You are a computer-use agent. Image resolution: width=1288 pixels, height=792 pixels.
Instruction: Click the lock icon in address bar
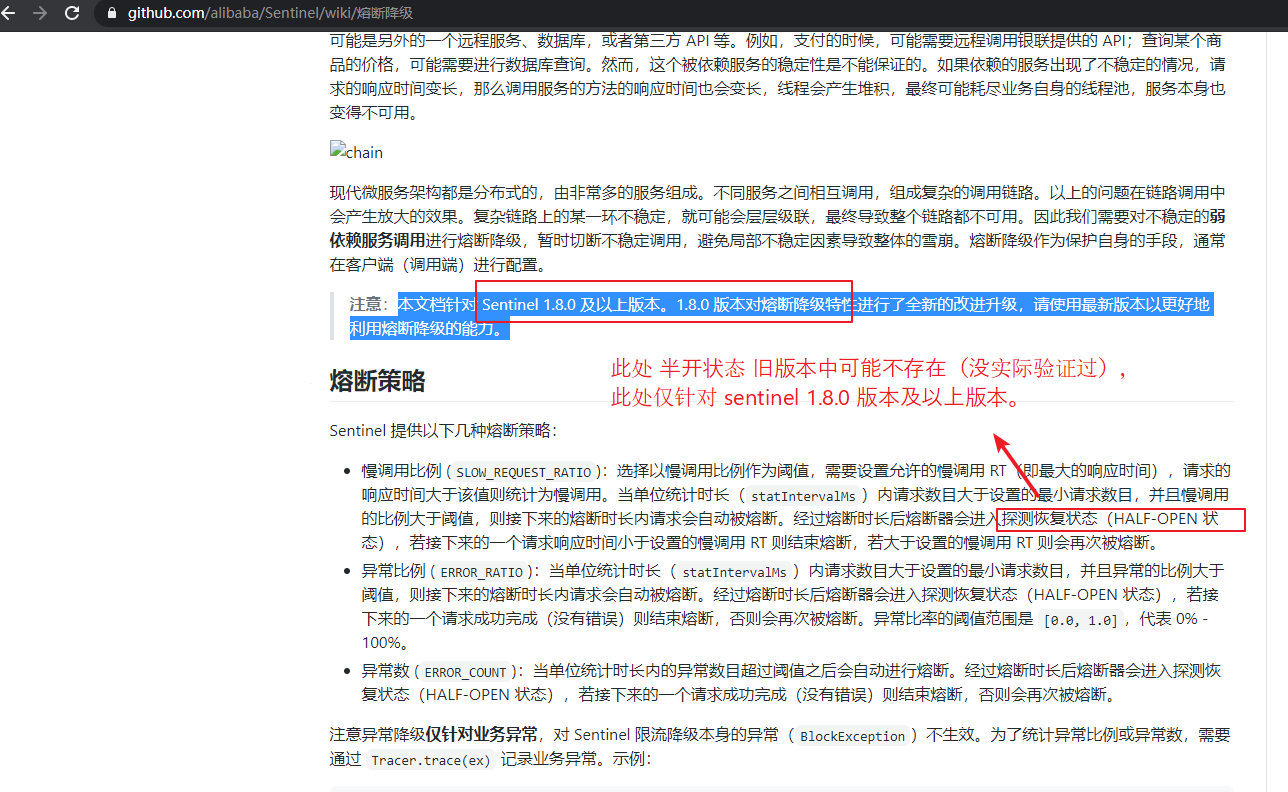tap(111, 13)
